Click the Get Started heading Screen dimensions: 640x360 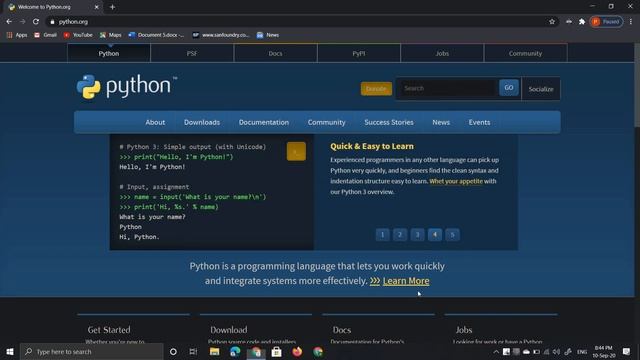[109, 330]
